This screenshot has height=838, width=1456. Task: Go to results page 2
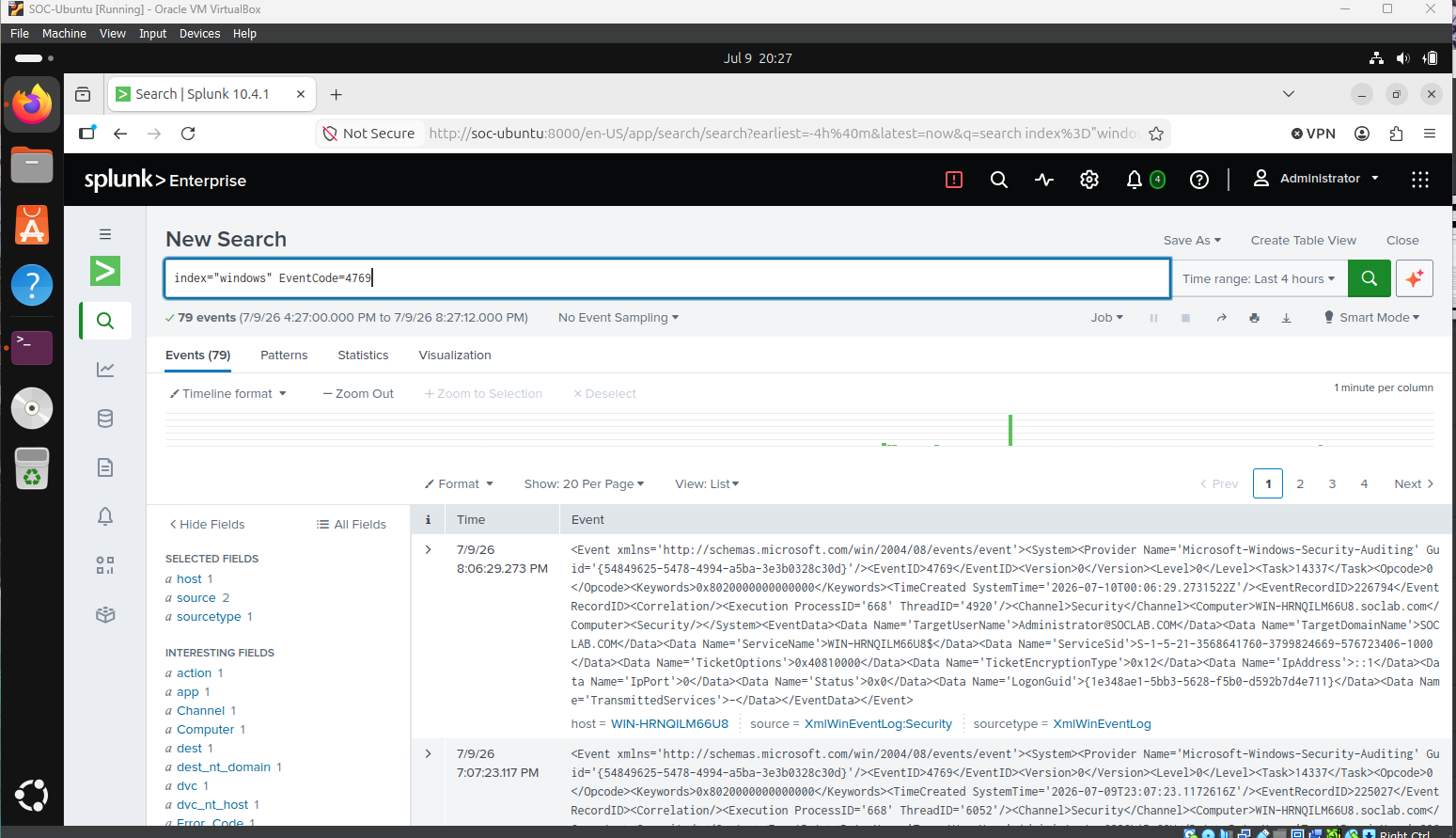pos(1300,484)
